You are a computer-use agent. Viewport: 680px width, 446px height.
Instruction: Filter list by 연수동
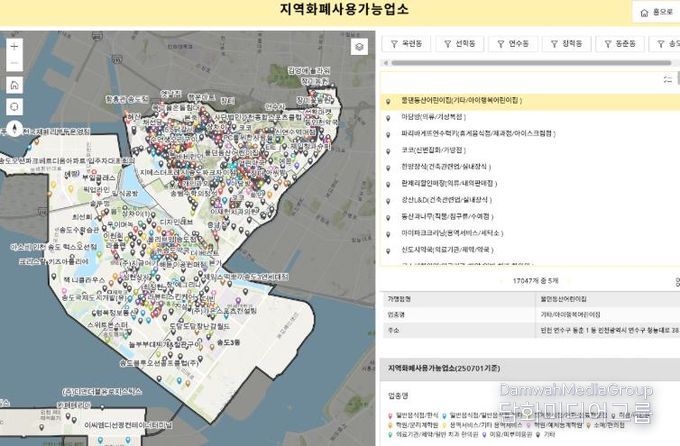pyautogui.click(x=513, y=44)
